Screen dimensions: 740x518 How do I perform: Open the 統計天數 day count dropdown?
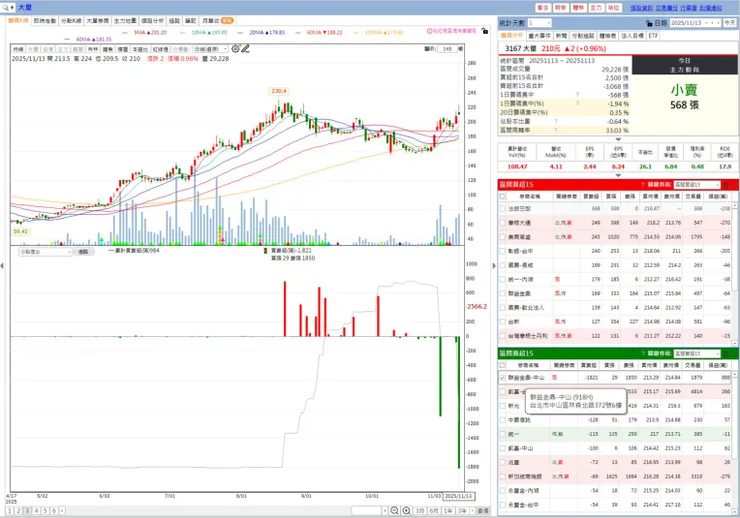point(539,23)
